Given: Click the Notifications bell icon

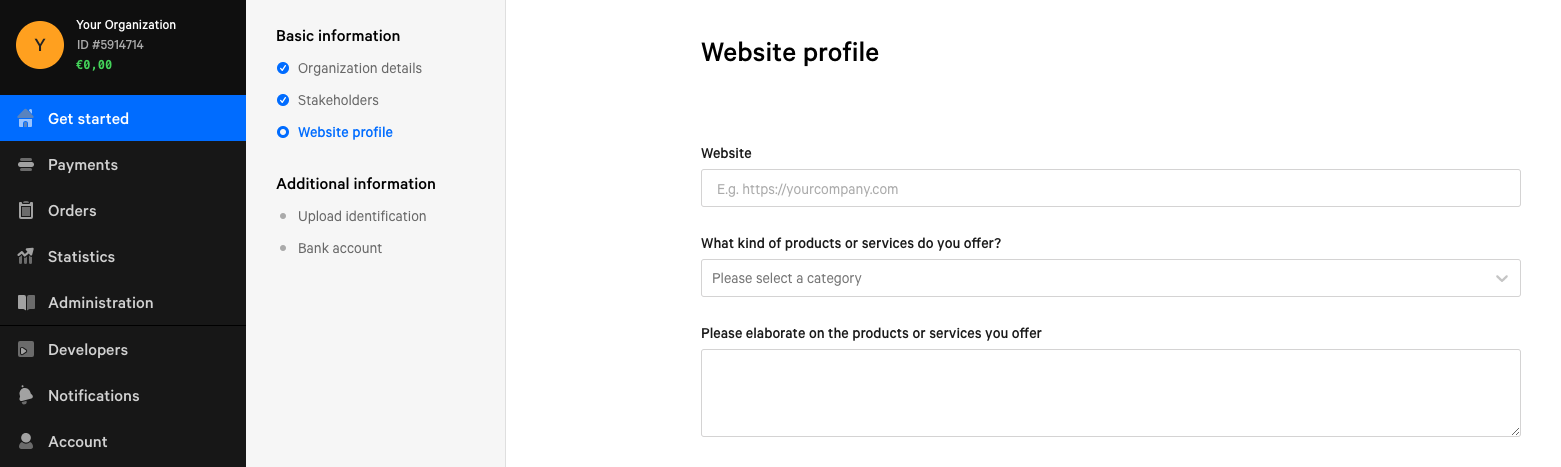Looking at the screenshot, I should 26,395.
